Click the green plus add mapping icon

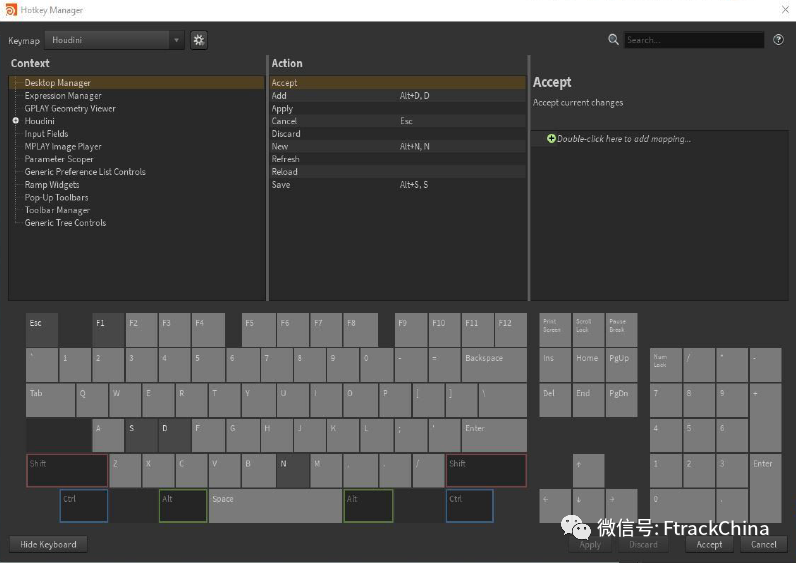551,139
